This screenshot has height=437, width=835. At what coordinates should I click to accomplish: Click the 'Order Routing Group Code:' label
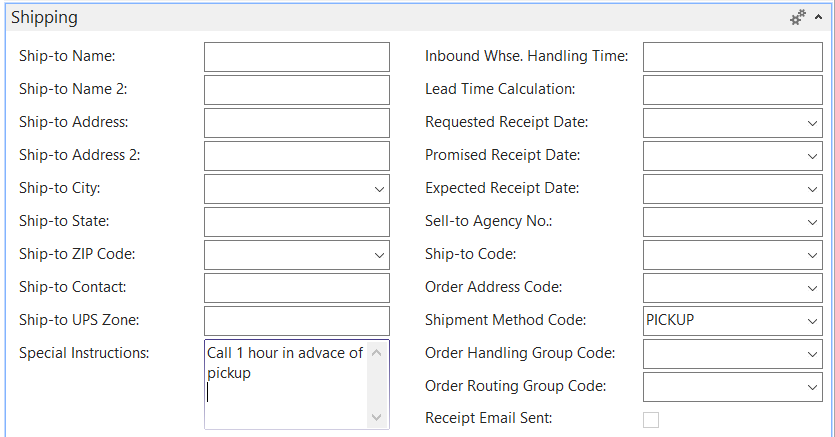515,386
